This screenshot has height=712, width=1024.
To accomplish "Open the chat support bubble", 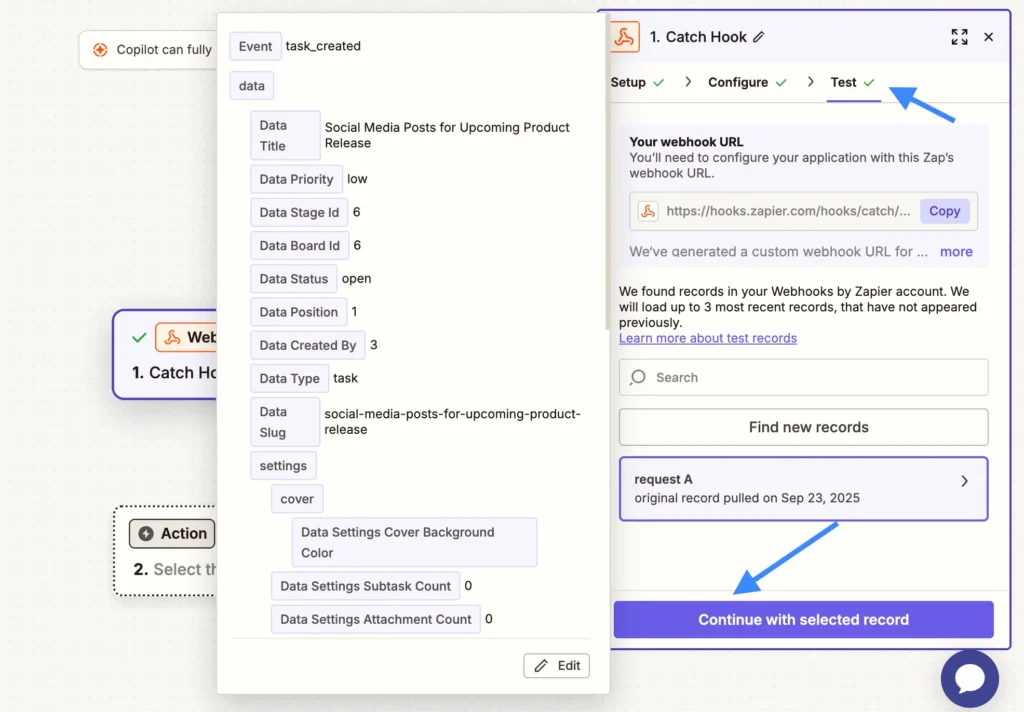I will point(969,679).
